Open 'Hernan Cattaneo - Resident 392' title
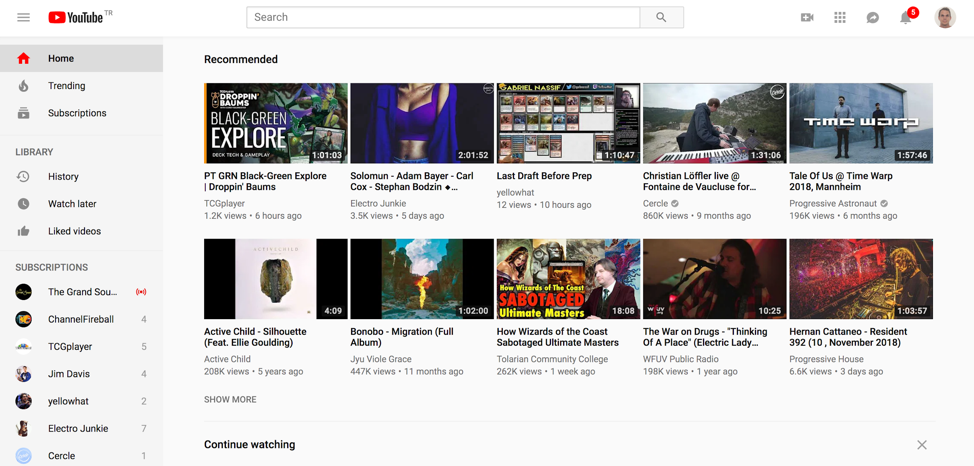The image size is (974, 466). tap(849, 337)
